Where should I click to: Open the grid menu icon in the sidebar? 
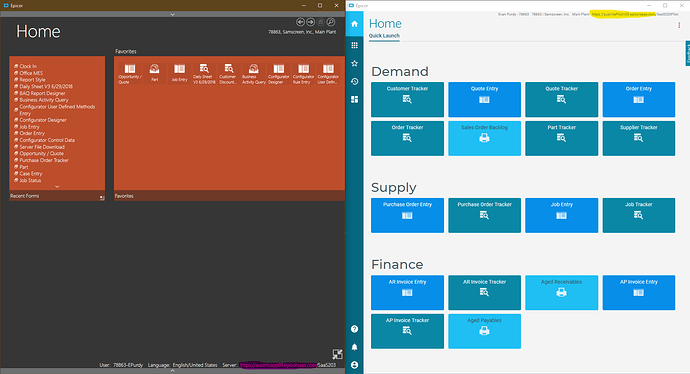[354, 45]
